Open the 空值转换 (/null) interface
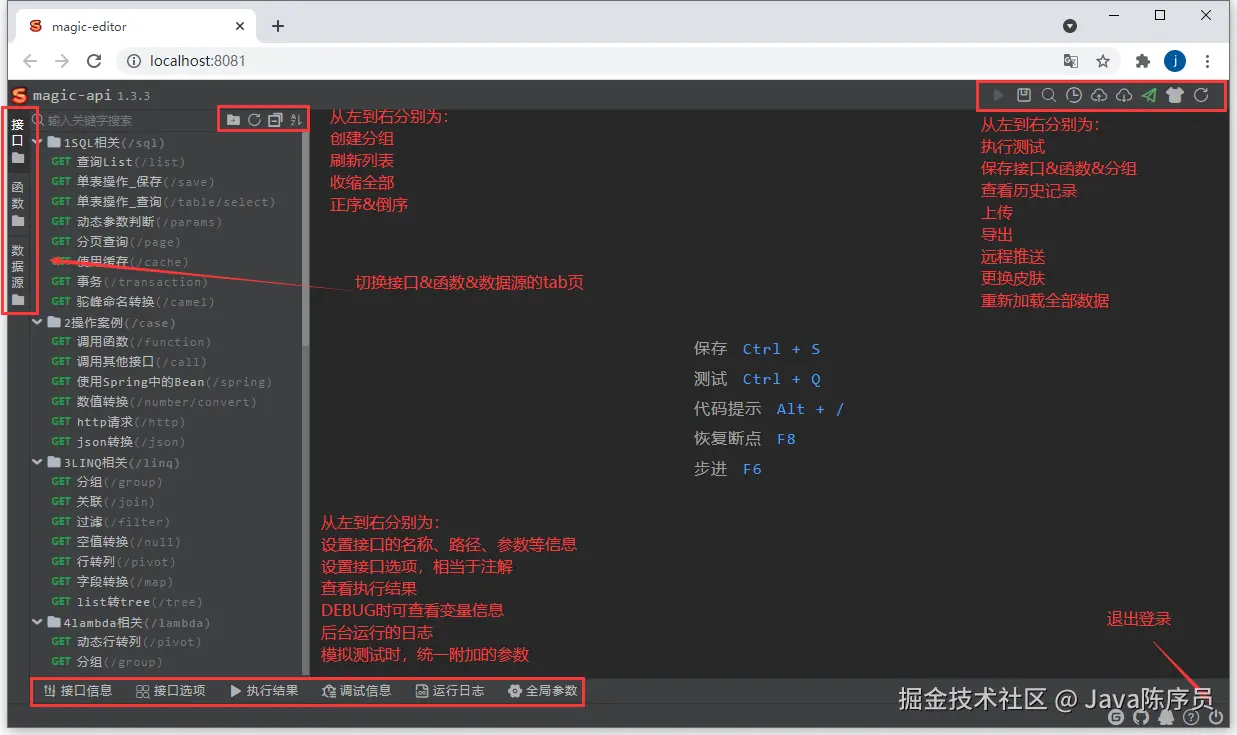The height and width of the screenshot is (735, 1237). (117, 542)
